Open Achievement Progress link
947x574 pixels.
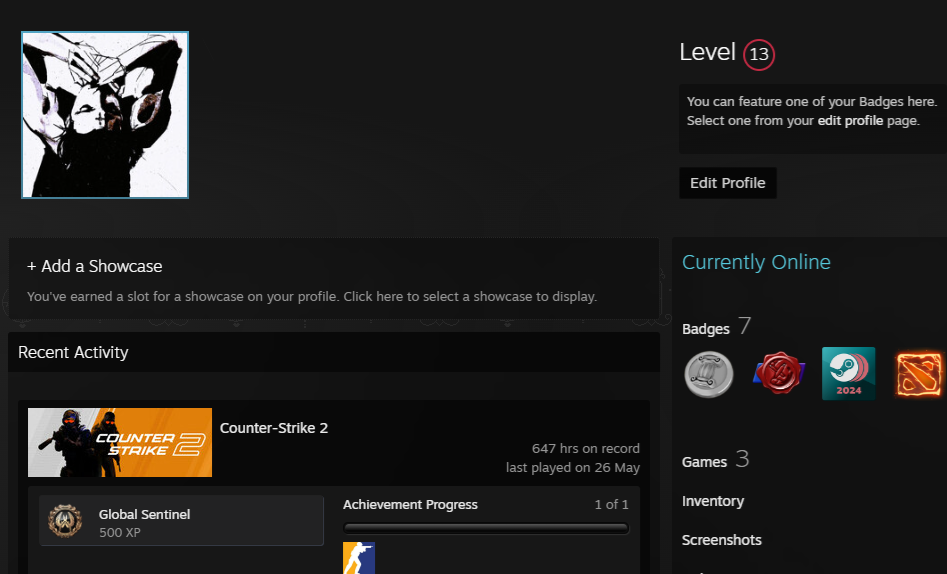coord(410,505)
